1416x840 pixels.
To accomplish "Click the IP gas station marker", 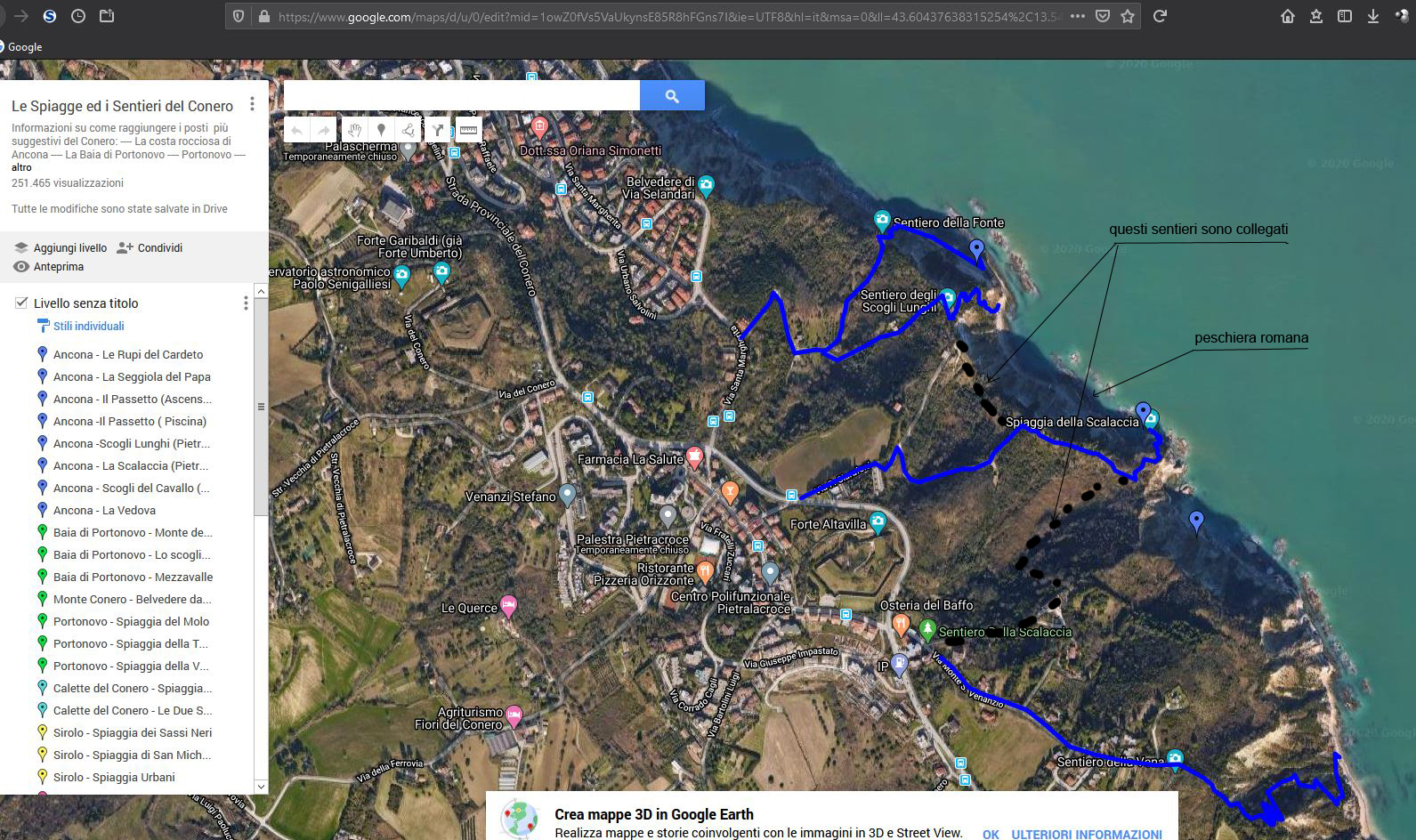I will pos(899,664).
